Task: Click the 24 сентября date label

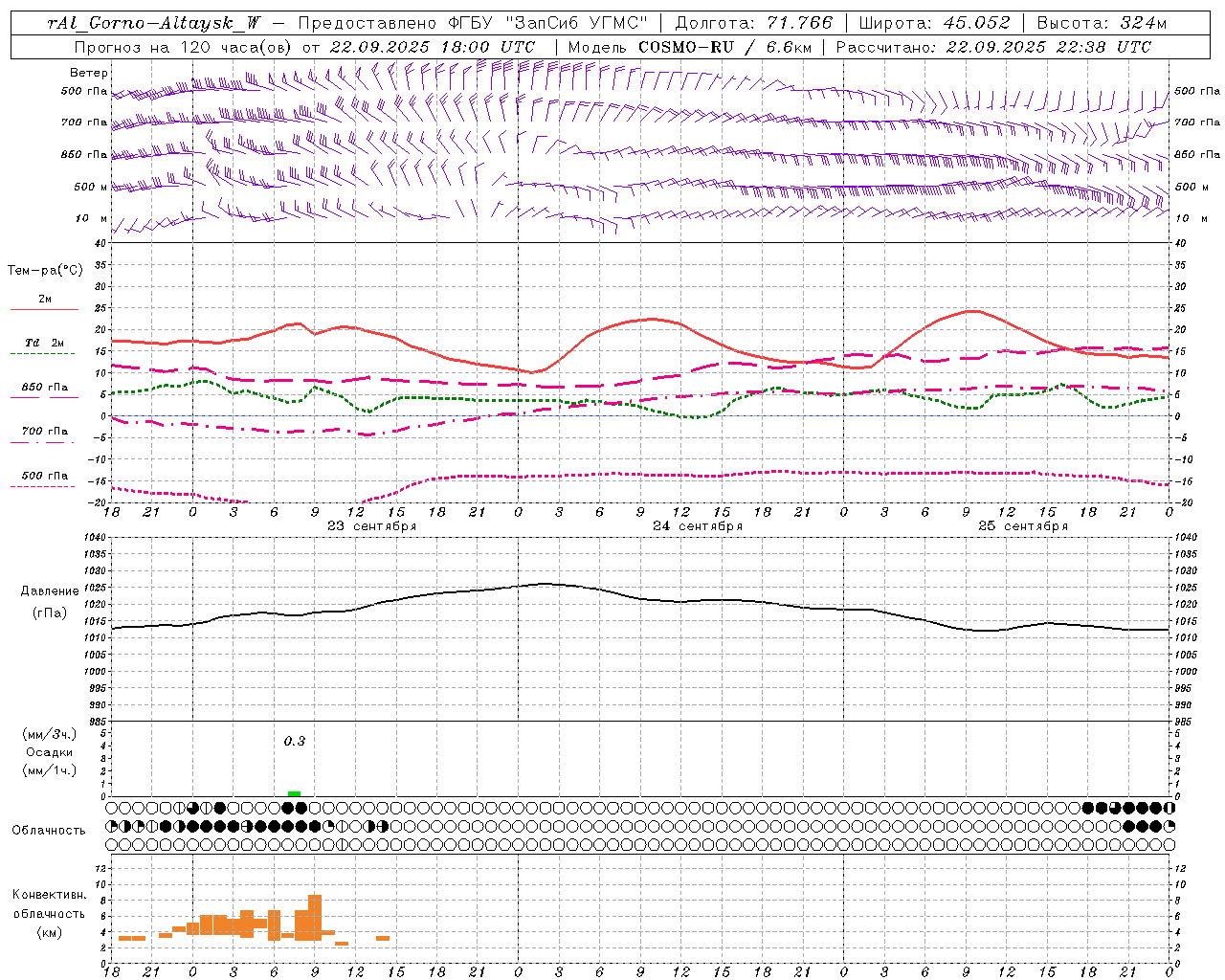Action: click(x=698, y=526)
